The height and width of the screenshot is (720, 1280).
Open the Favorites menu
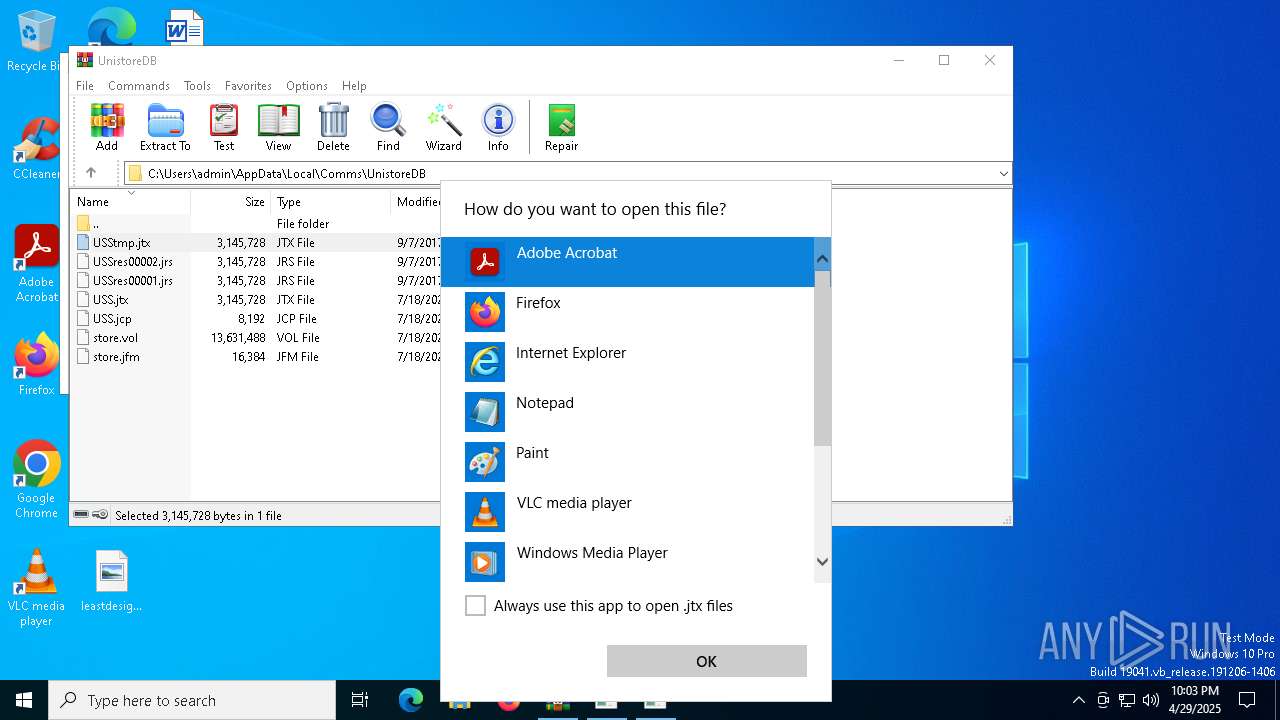point(248,86)
